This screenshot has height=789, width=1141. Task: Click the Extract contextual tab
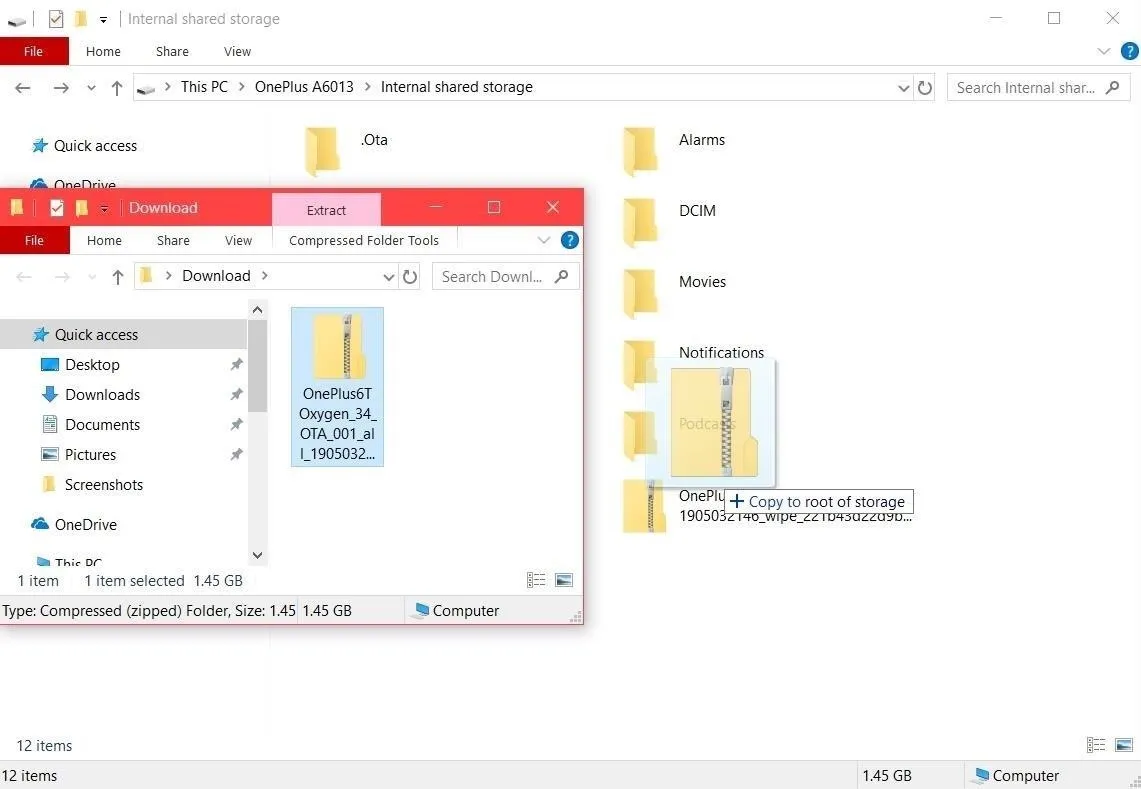(x=326, y=210)
